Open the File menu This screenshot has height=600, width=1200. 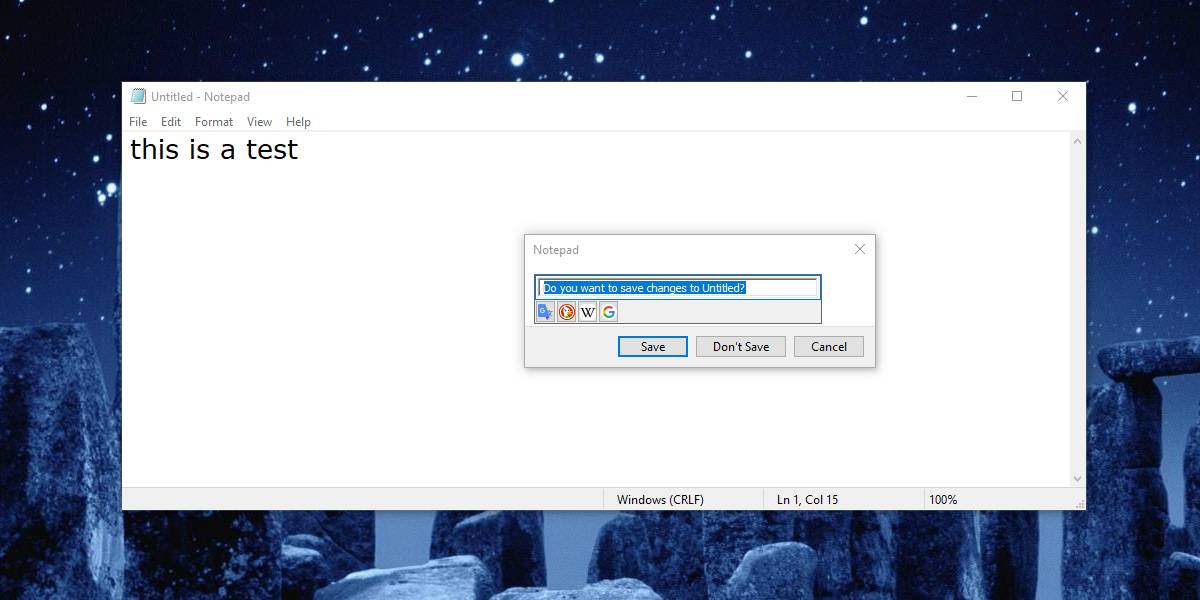coord(138,122)
